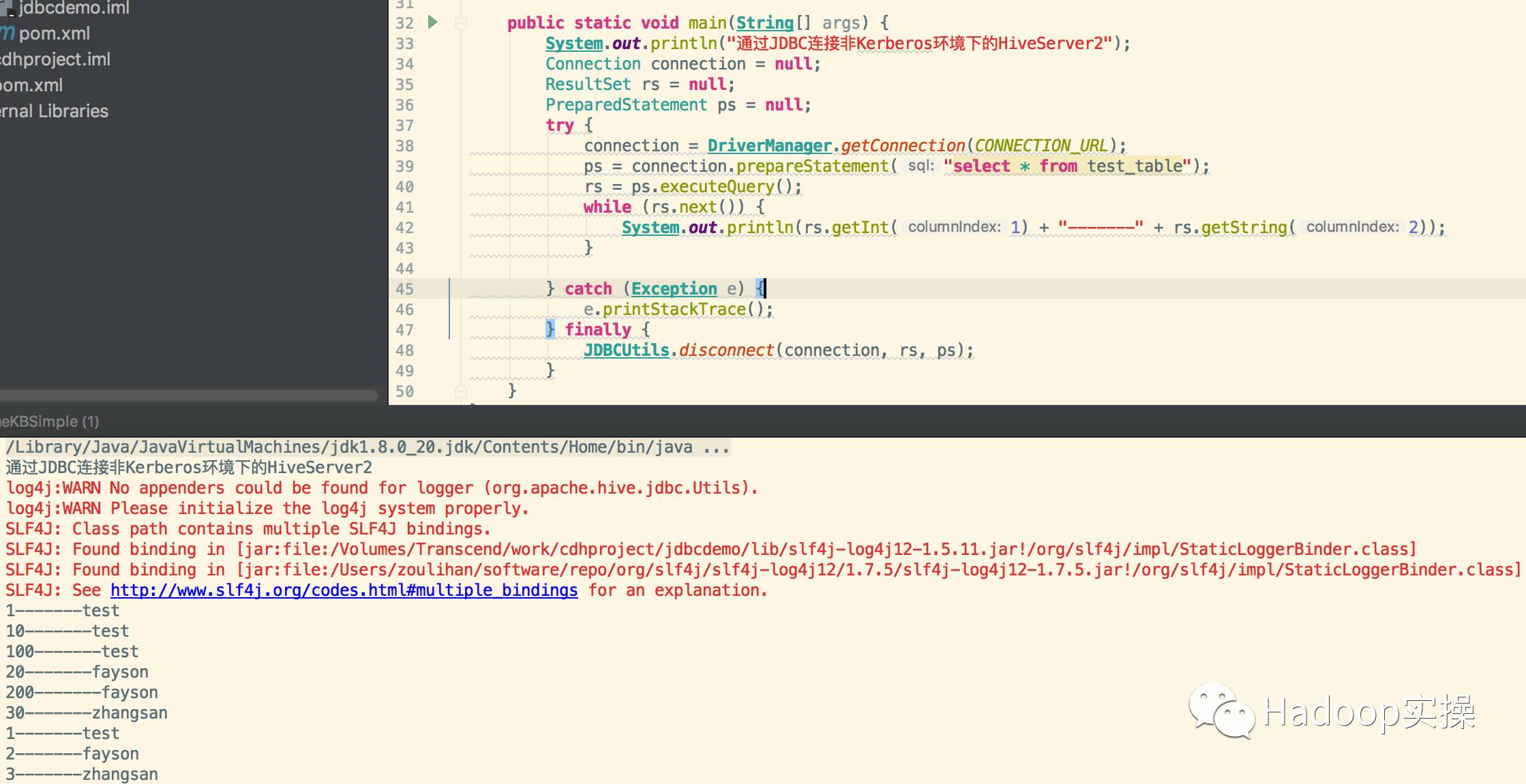Expand the folded java command line ellipsis
1526x784 pixels.
point(716,447)
